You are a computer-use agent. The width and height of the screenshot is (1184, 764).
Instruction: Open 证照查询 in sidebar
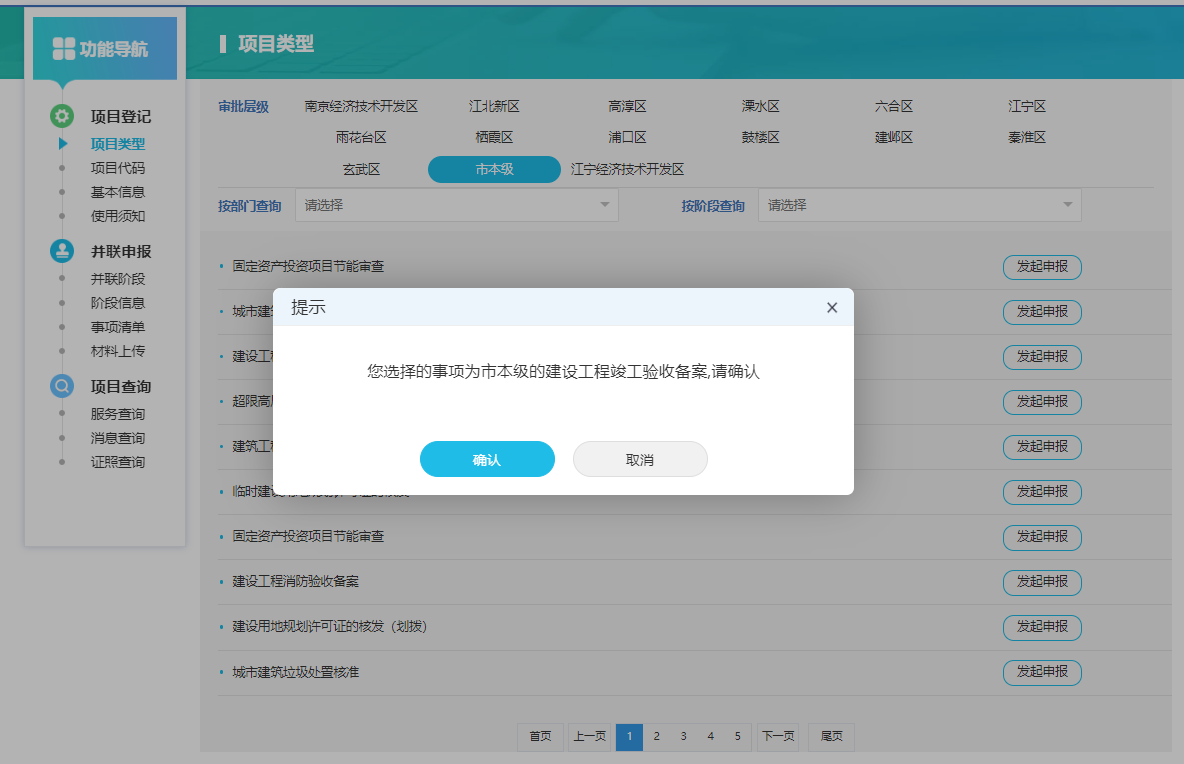[118, 462]
